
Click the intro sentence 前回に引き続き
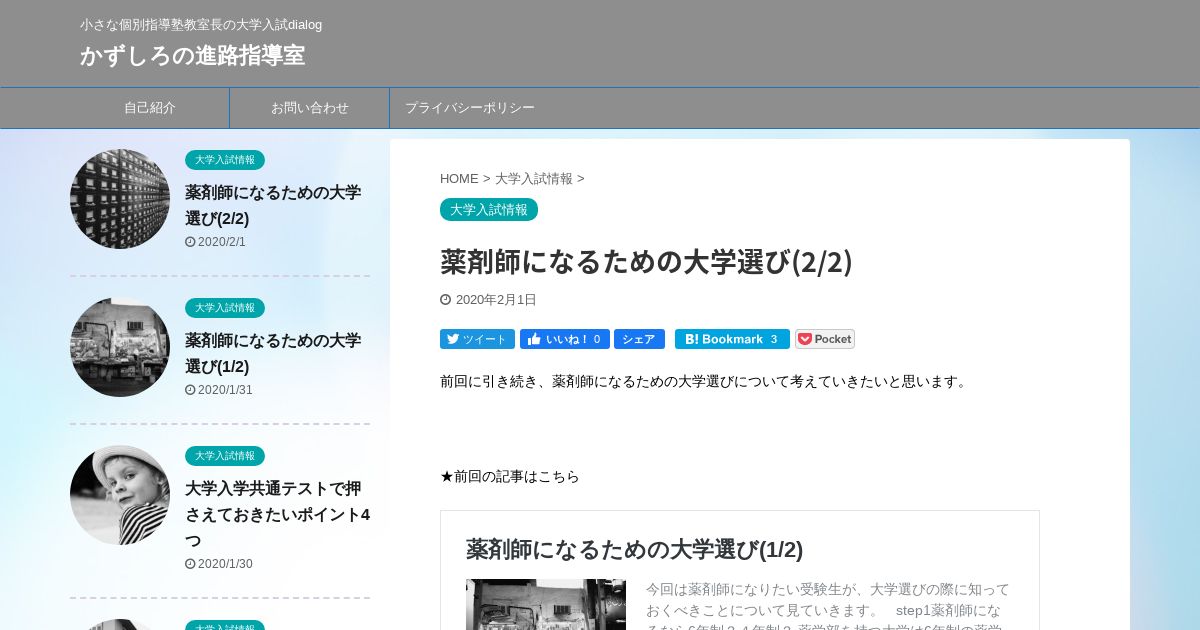click(705, 381)
